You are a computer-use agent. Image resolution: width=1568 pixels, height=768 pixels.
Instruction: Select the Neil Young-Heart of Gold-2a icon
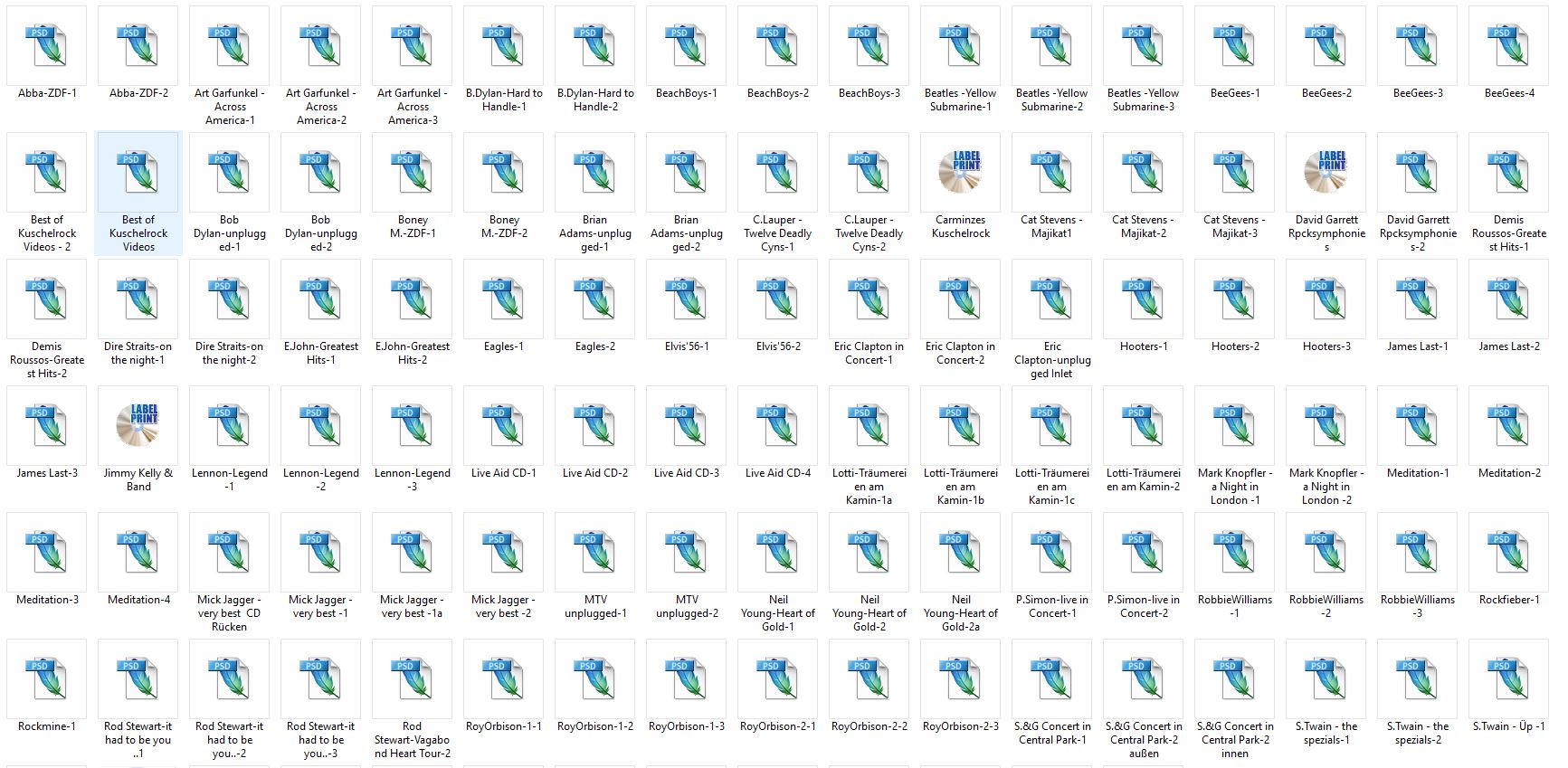coord(961,552)
